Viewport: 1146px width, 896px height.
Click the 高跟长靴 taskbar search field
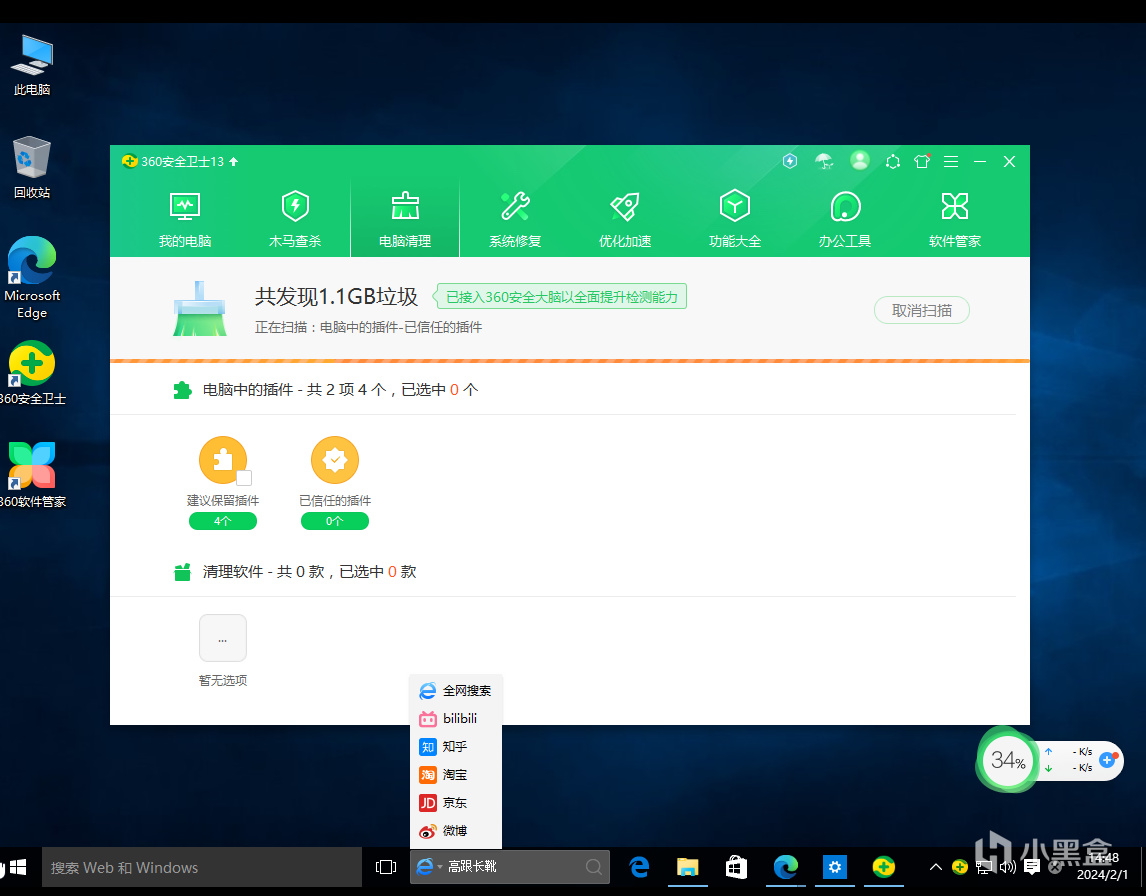click(x=512, y=867)
